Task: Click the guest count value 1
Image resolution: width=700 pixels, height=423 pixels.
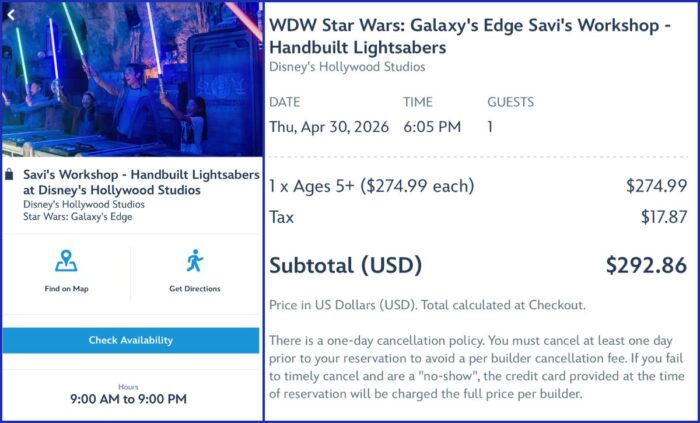Action: [490, 127]
